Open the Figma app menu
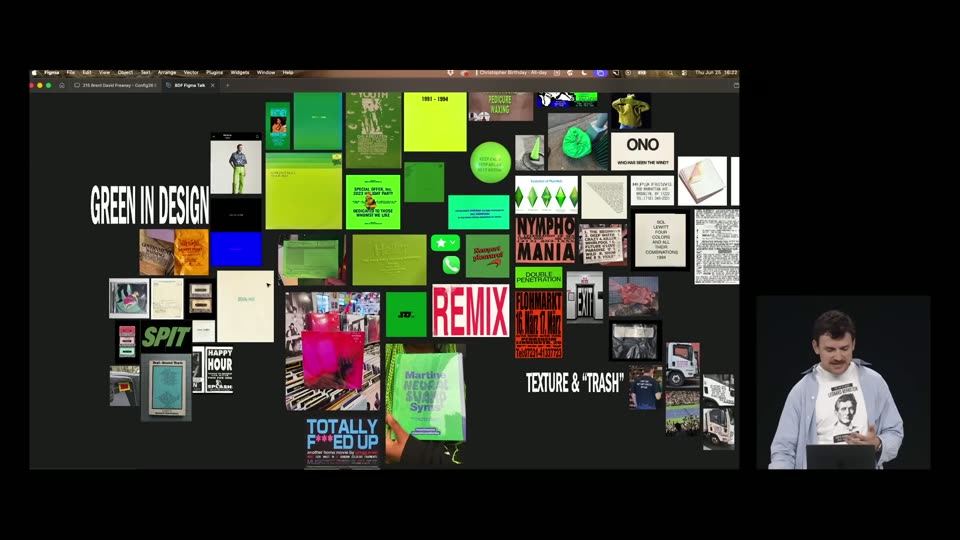Screen dimensions: 960x540 (x=52, y=72)
